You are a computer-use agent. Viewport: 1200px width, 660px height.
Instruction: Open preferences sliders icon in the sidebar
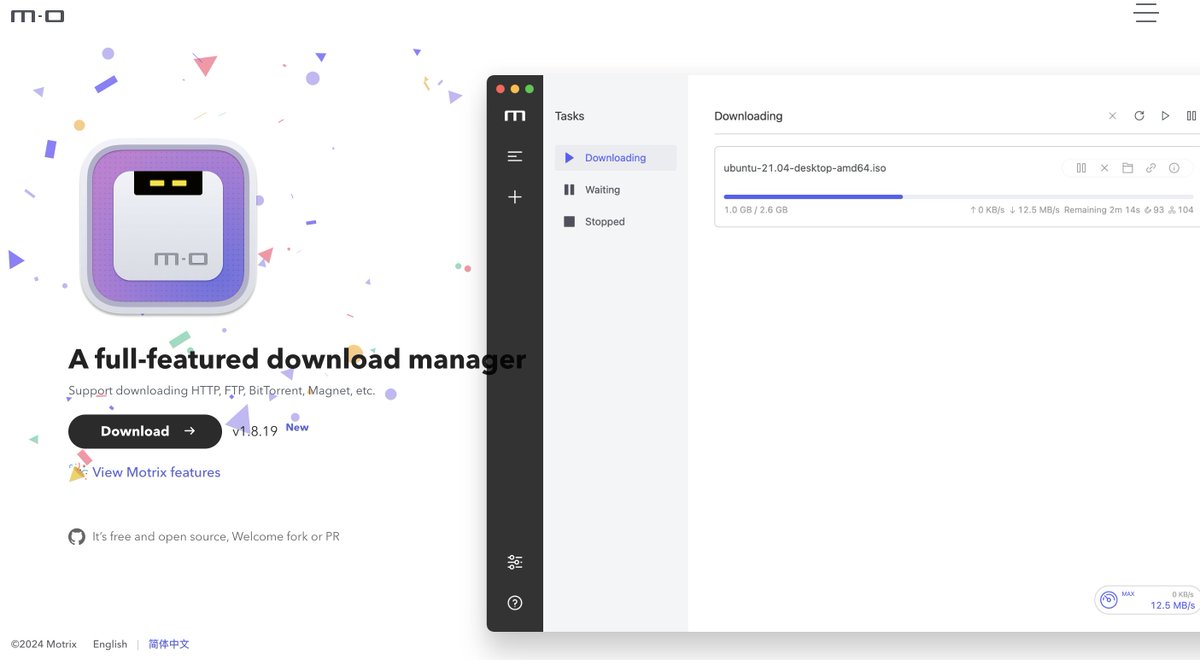point(515,562)
